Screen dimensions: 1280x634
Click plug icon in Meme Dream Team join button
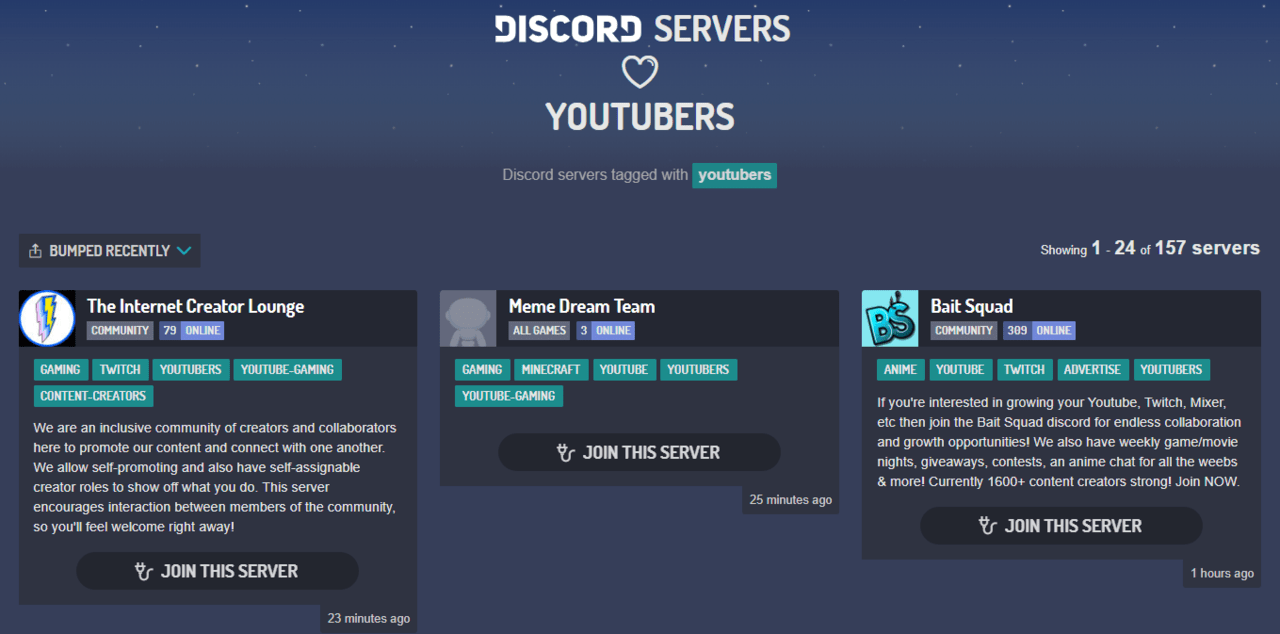[566, 452]
